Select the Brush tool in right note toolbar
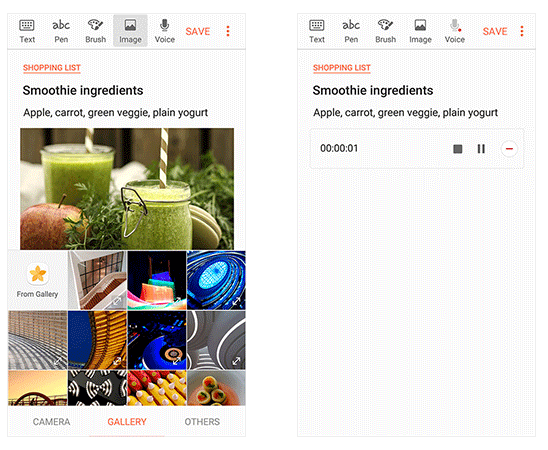The image size is (548, 450). (x=385, y=31)
